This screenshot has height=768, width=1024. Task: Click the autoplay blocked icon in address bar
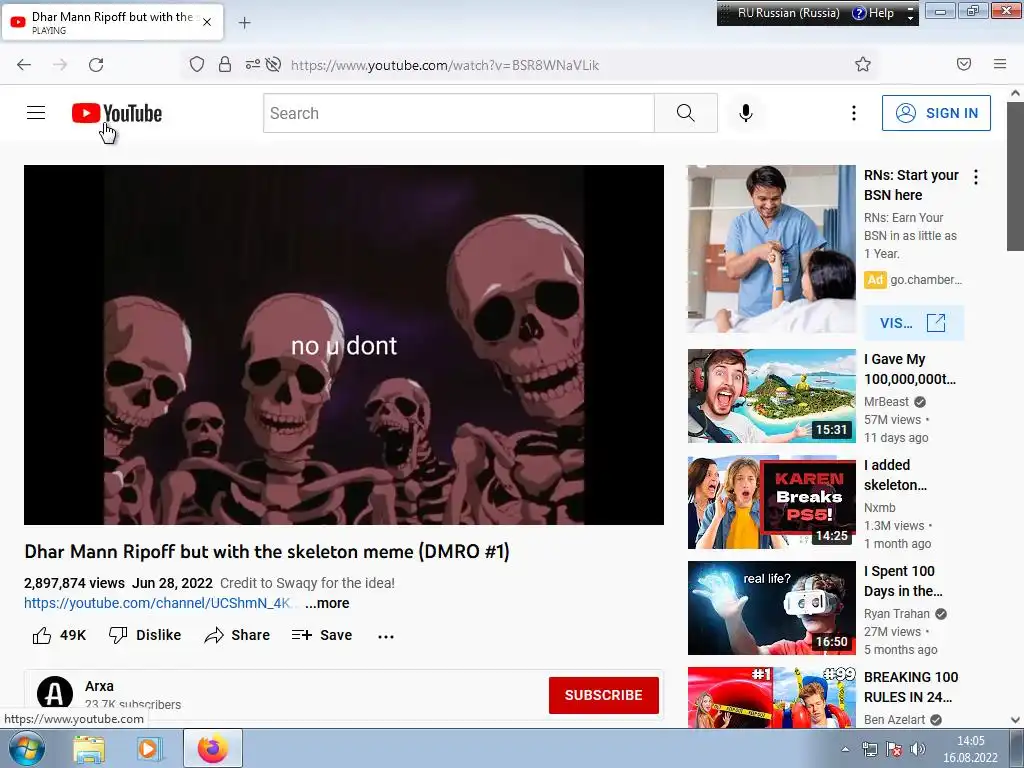pos(274,65)
